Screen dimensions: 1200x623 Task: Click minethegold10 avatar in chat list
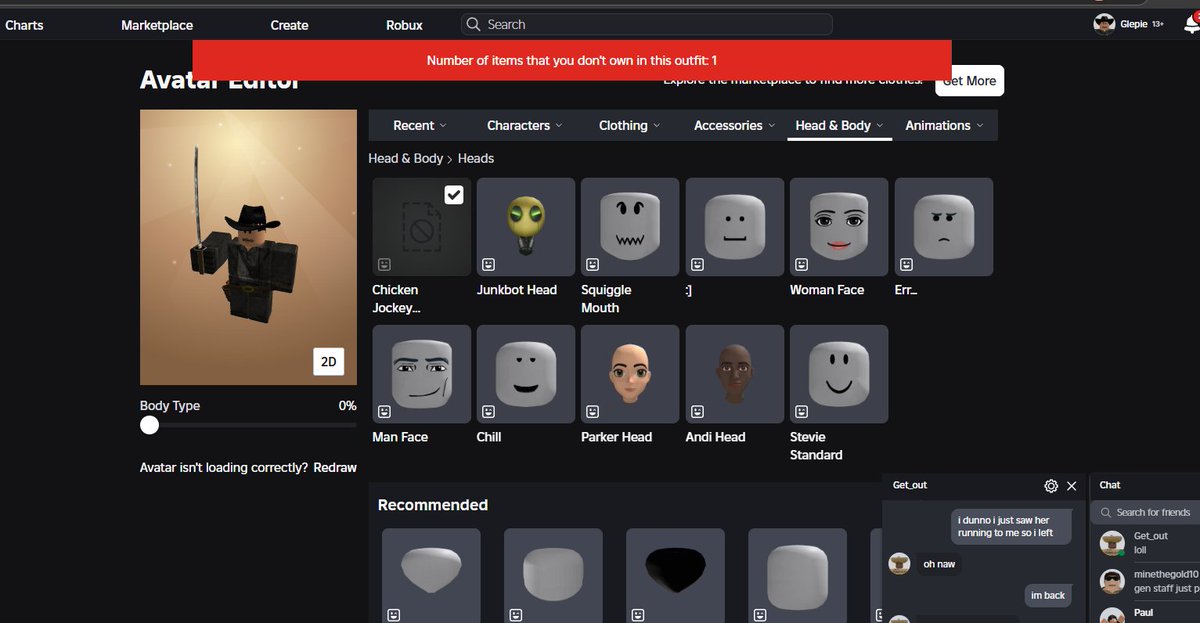click(x=1112, y=581)
